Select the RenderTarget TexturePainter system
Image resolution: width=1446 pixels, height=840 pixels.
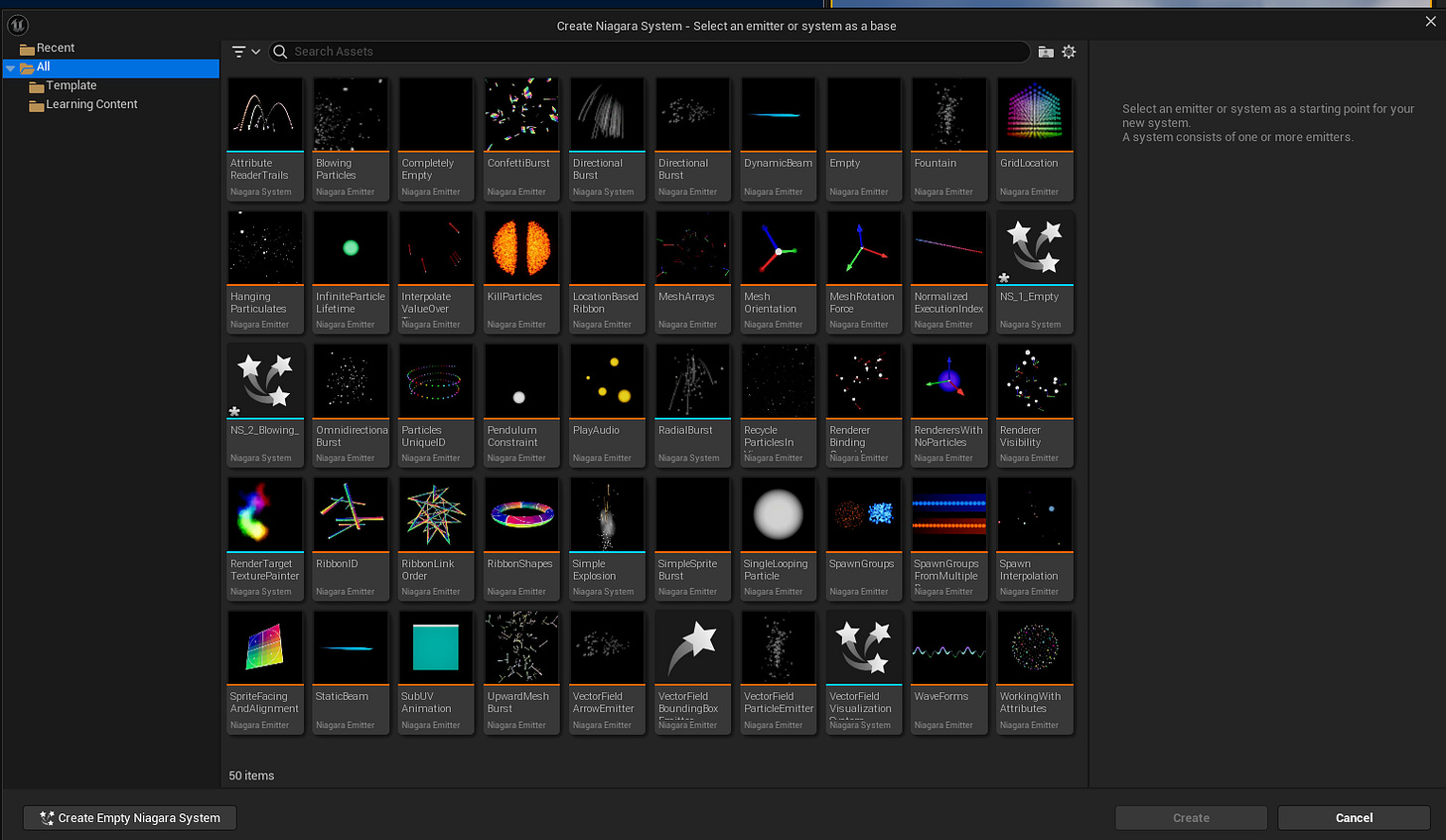[265, 539]
